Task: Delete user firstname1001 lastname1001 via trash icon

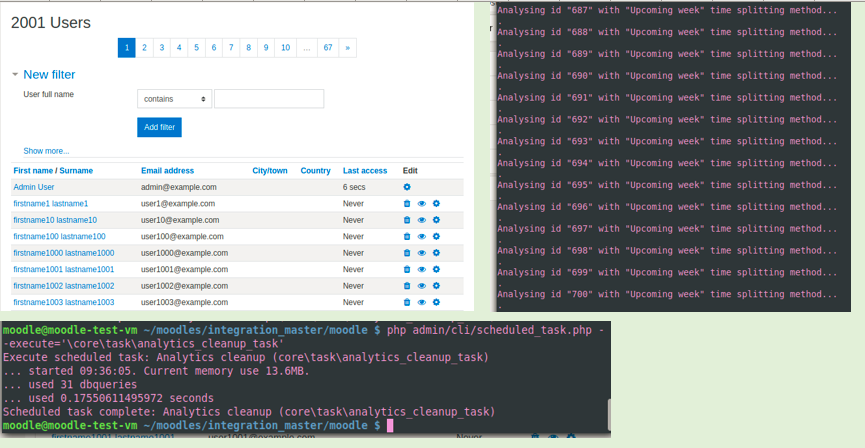Action: click(x=407, y=270)
